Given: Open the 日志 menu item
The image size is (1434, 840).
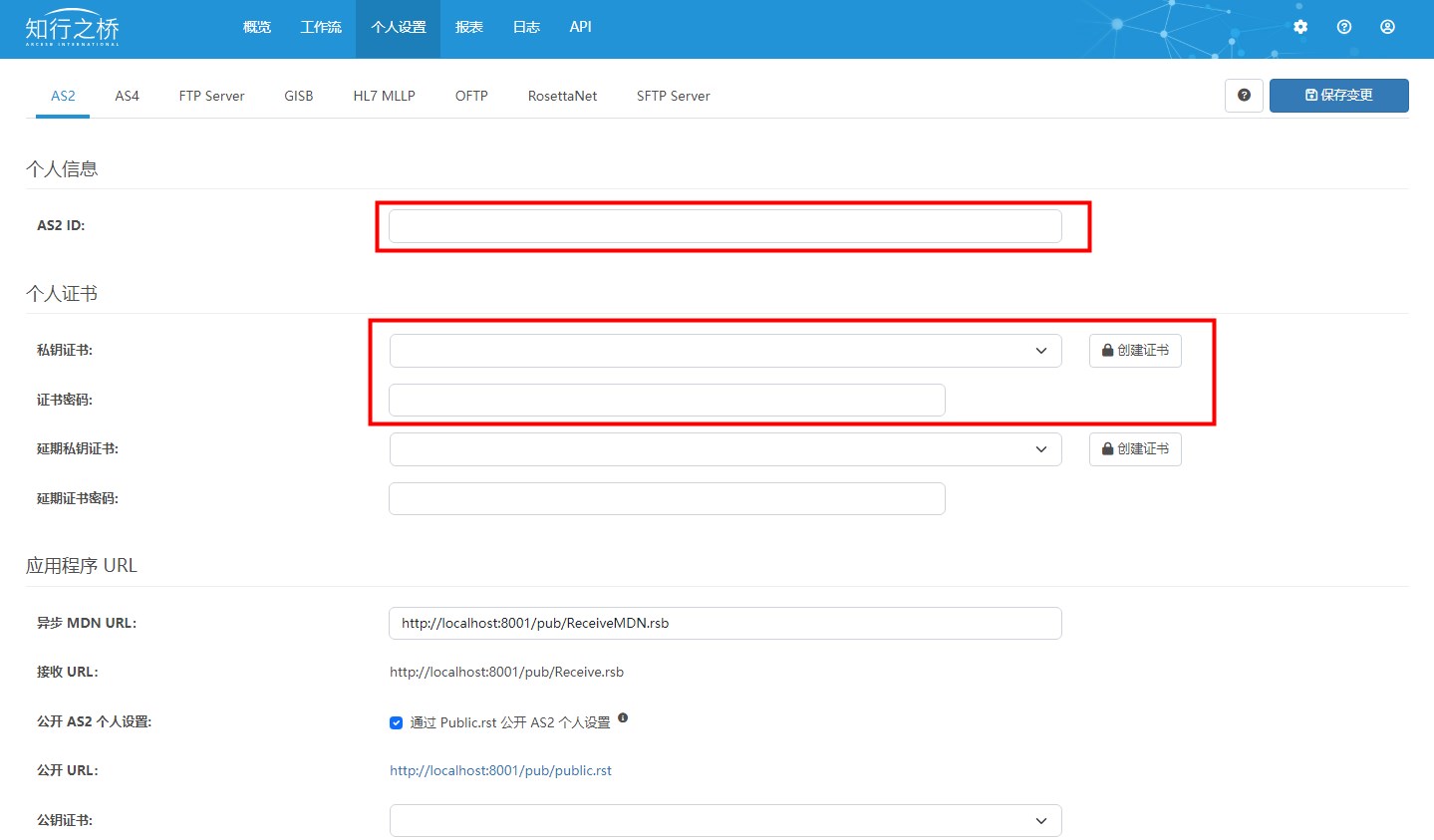Looking at the screenshot, I should (x=526, y=27).
